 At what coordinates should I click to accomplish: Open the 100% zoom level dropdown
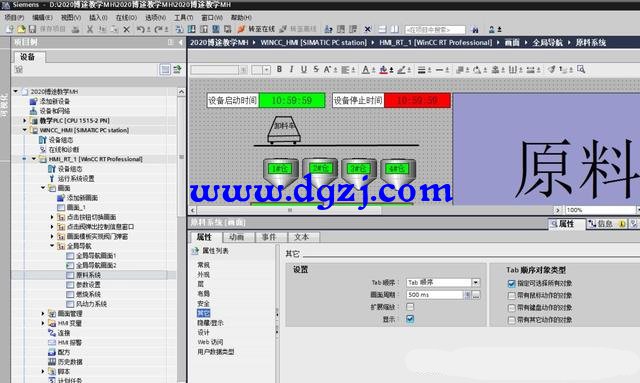638,210
